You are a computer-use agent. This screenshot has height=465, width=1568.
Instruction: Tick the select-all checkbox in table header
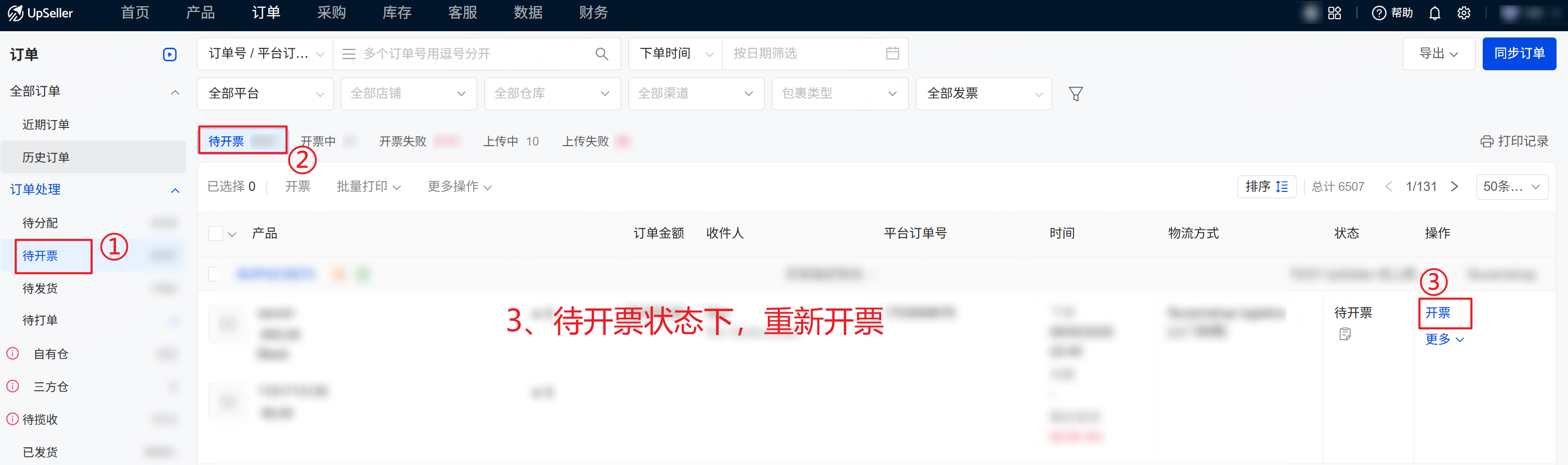pos(215,234)
